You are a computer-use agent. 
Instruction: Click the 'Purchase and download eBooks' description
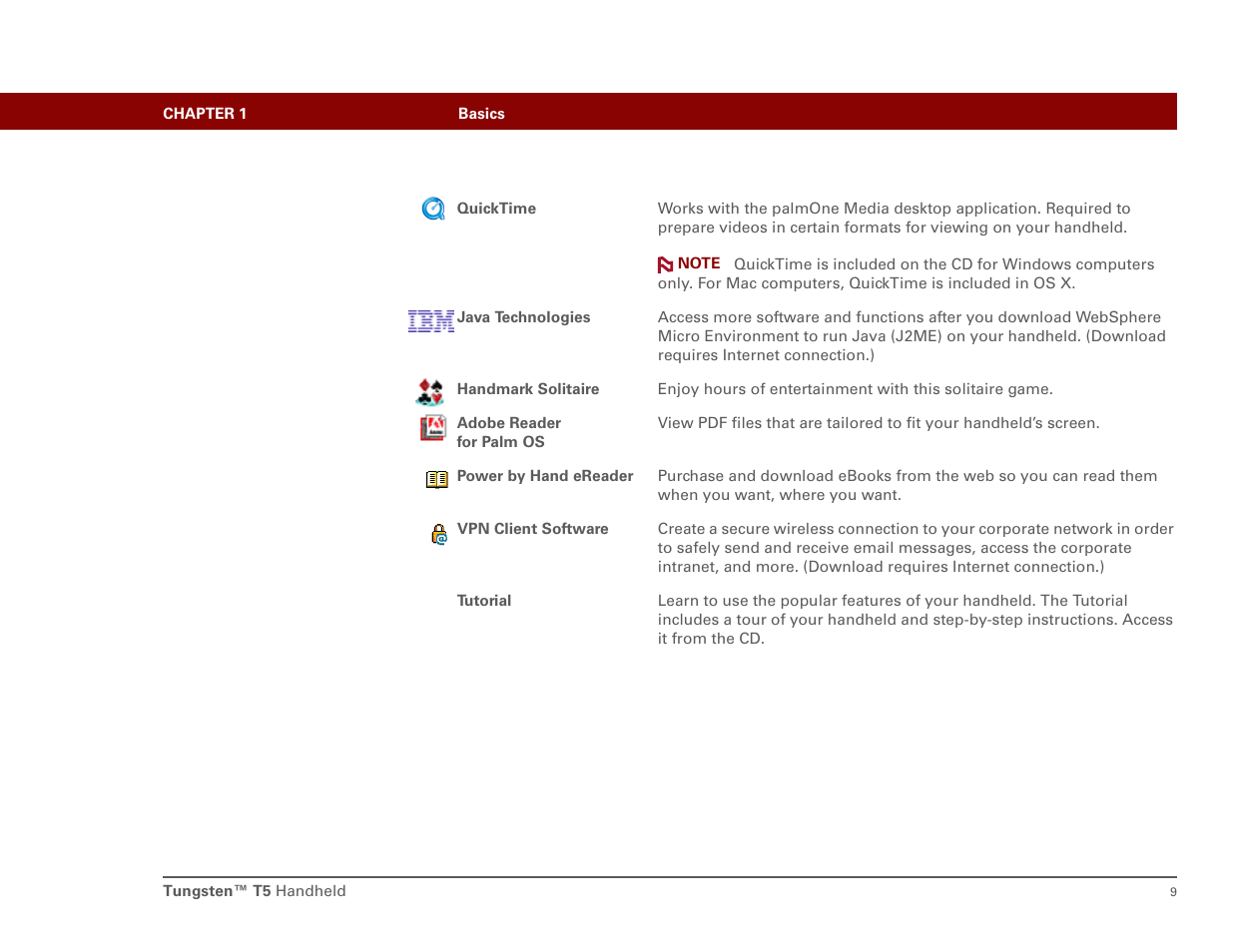[908, 485]
